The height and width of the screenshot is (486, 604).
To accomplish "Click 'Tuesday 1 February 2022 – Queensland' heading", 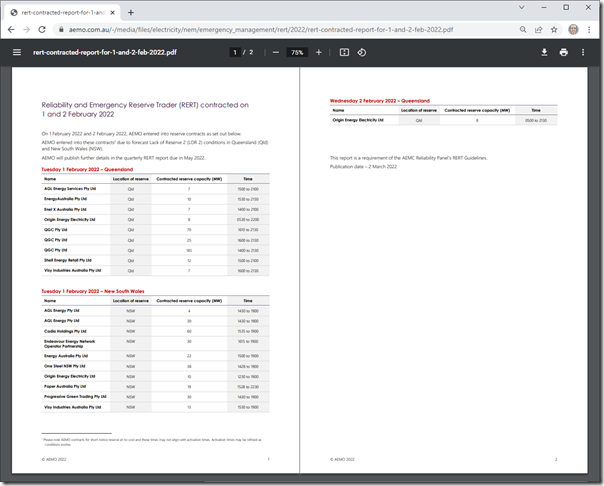I will click(x=87, y=169).
